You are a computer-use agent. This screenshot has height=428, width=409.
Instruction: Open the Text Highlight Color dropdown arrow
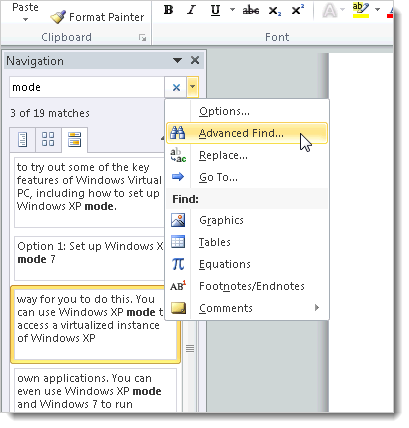click(x=377, y=10)
